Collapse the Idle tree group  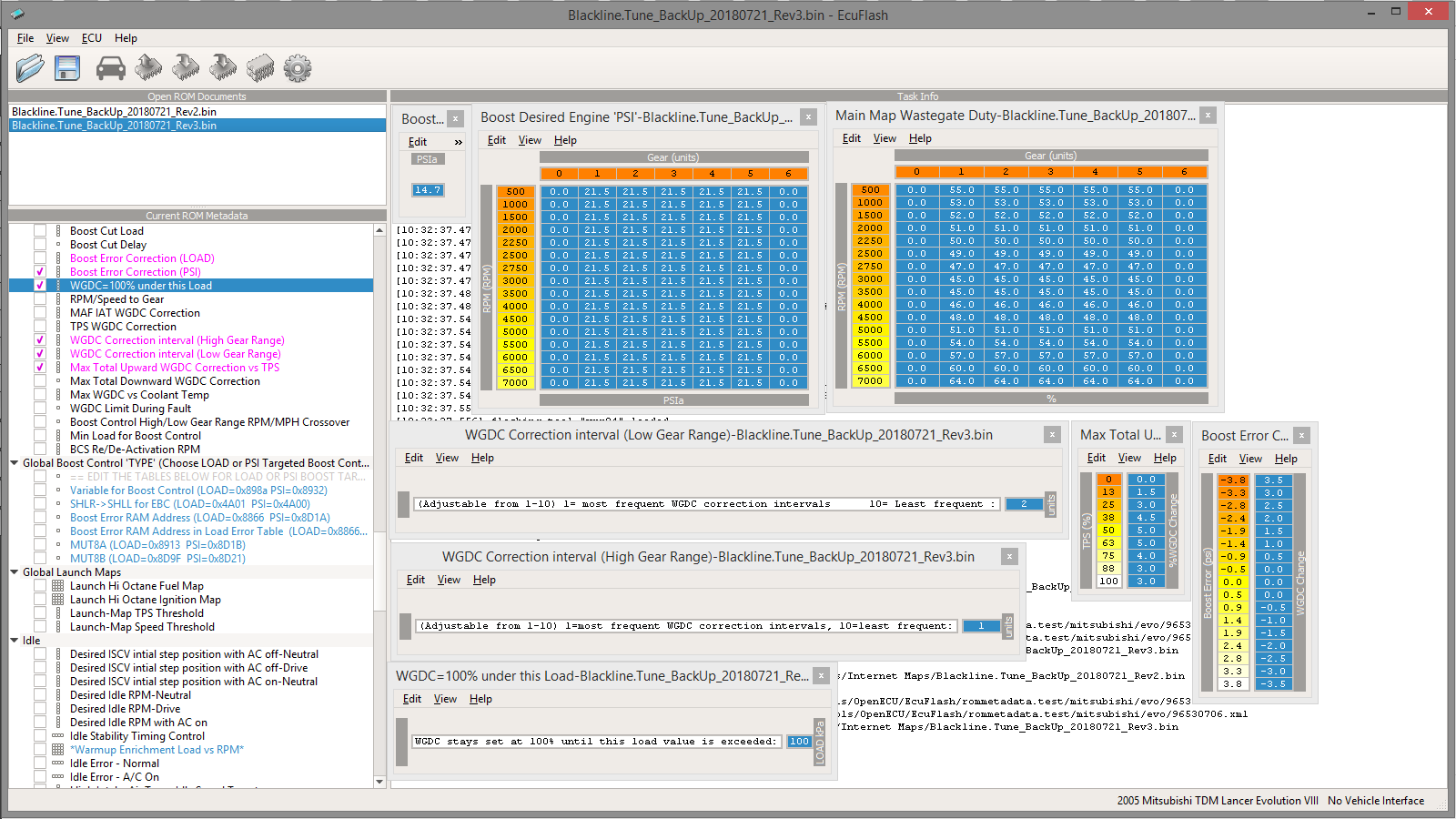[15, 641]
